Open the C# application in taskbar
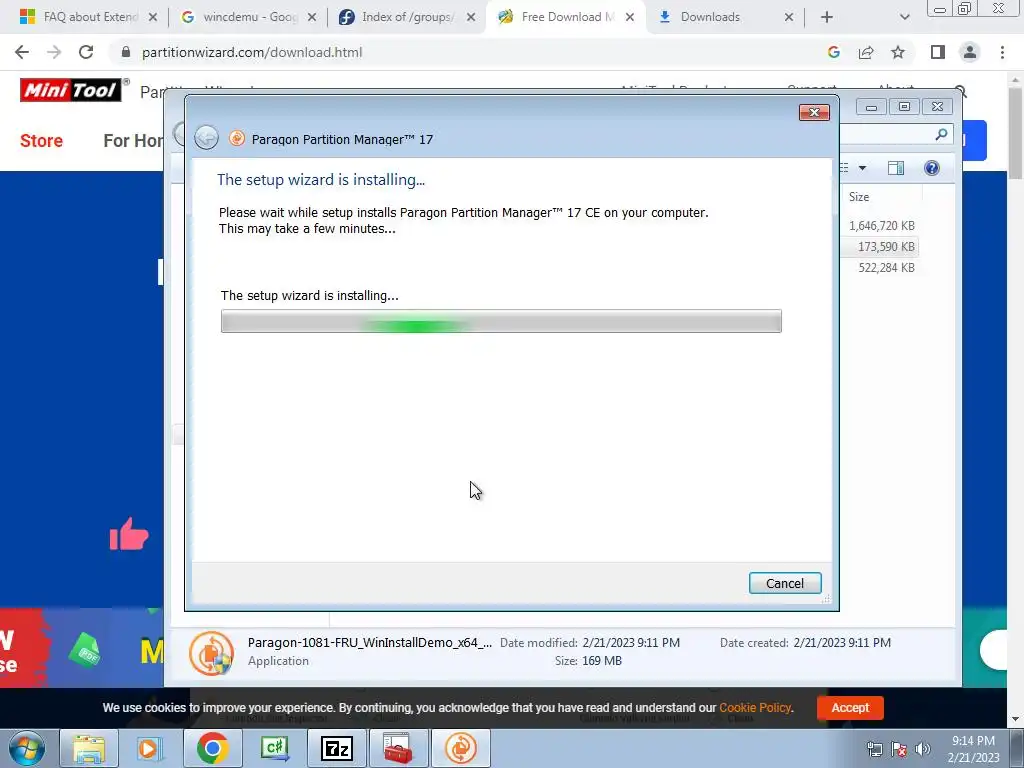The width and height of the screenshot is (1024, 768). (274, 748)
